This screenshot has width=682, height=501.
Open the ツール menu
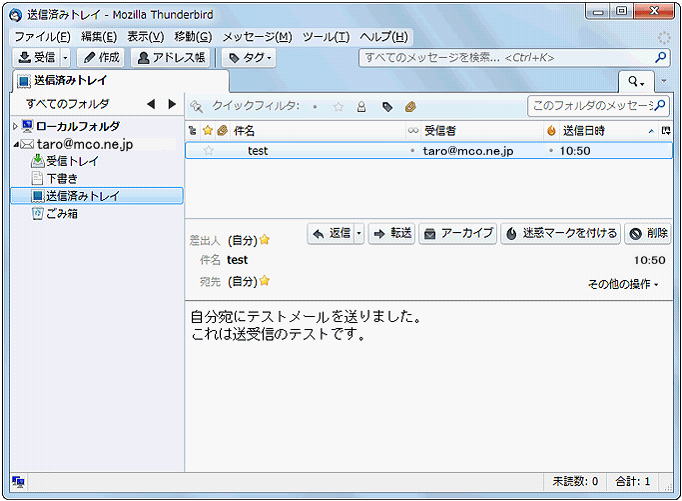click(326, 37)
